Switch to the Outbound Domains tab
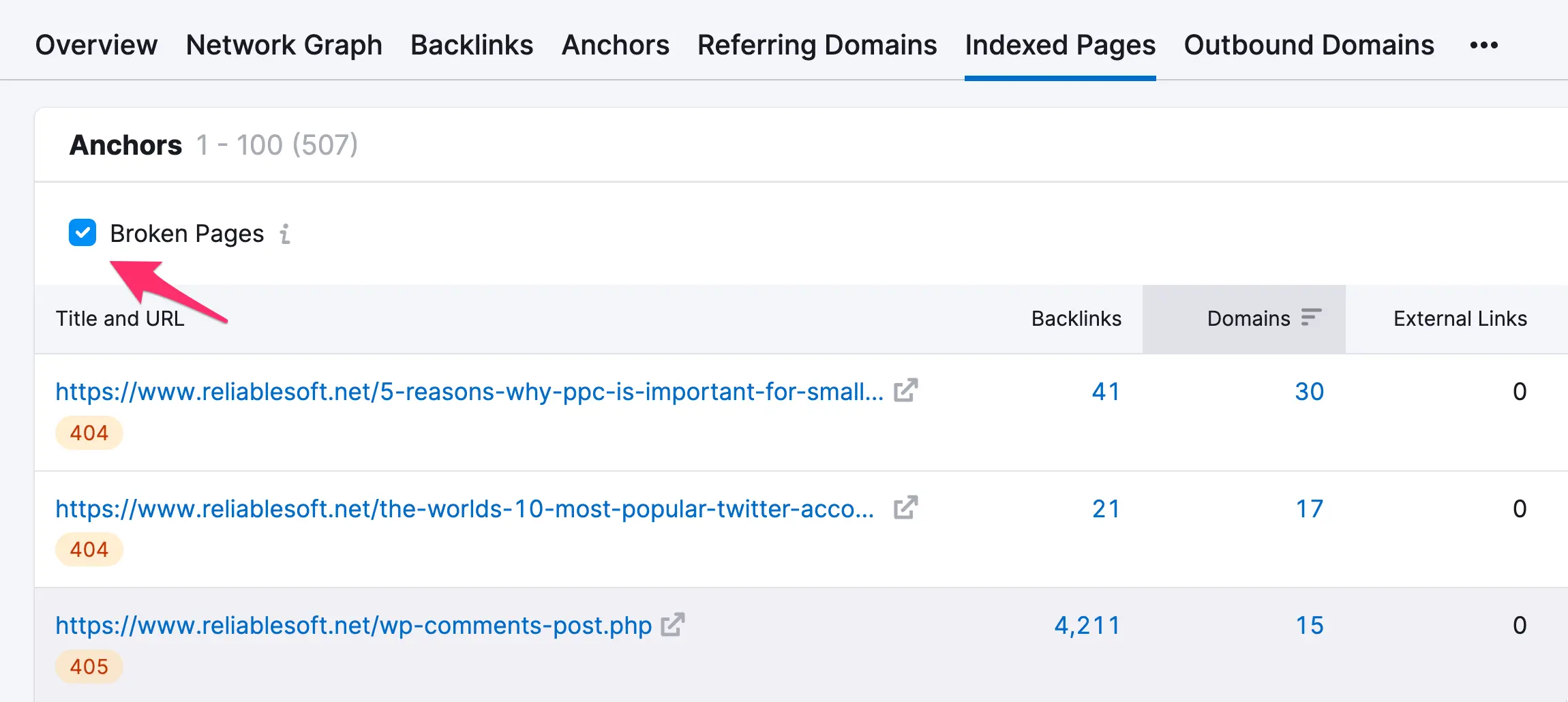This screenshot has height=702, width=1568. (x=1309, y=45)
